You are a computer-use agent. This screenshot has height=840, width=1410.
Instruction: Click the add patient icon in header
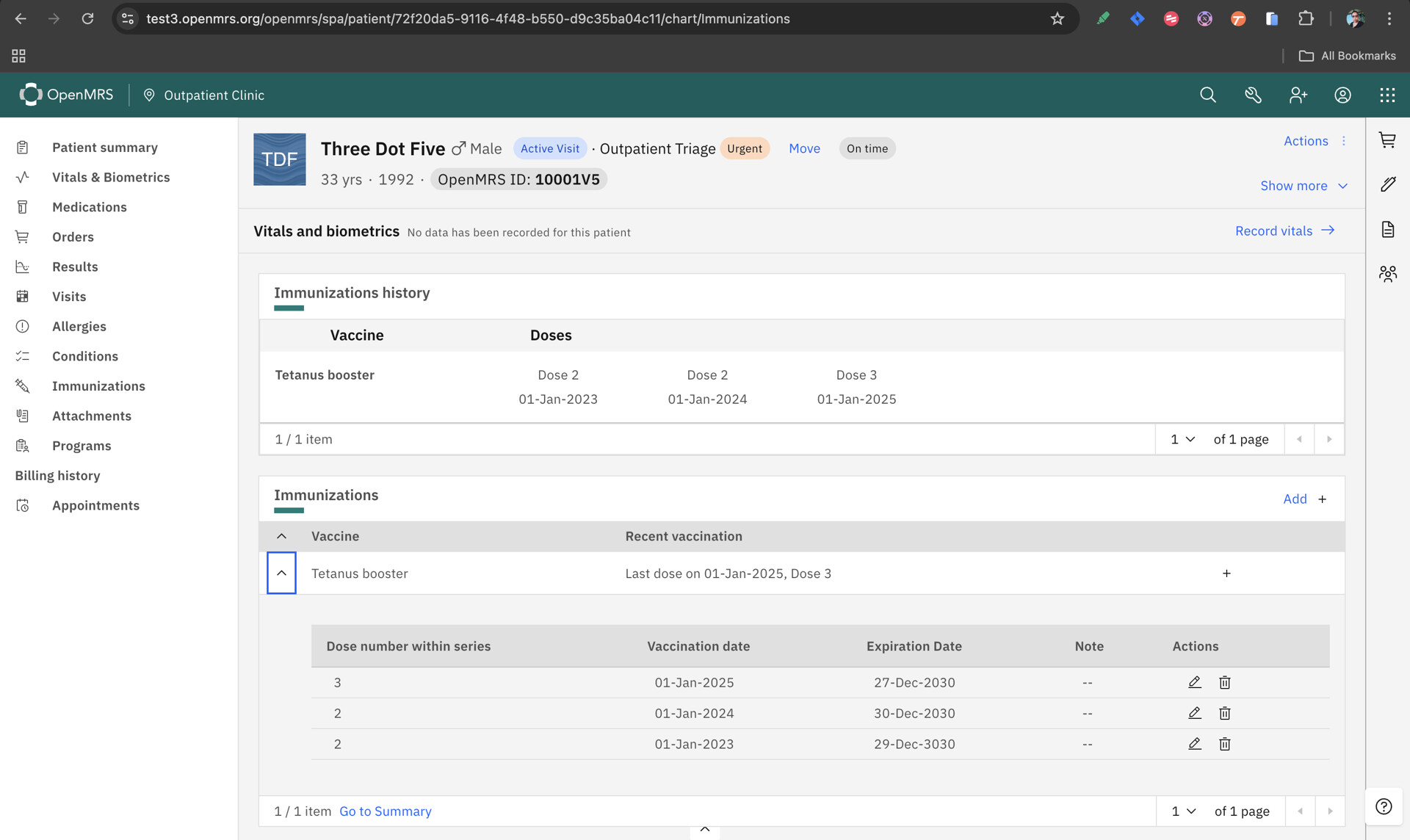(x=1298, y=95)
